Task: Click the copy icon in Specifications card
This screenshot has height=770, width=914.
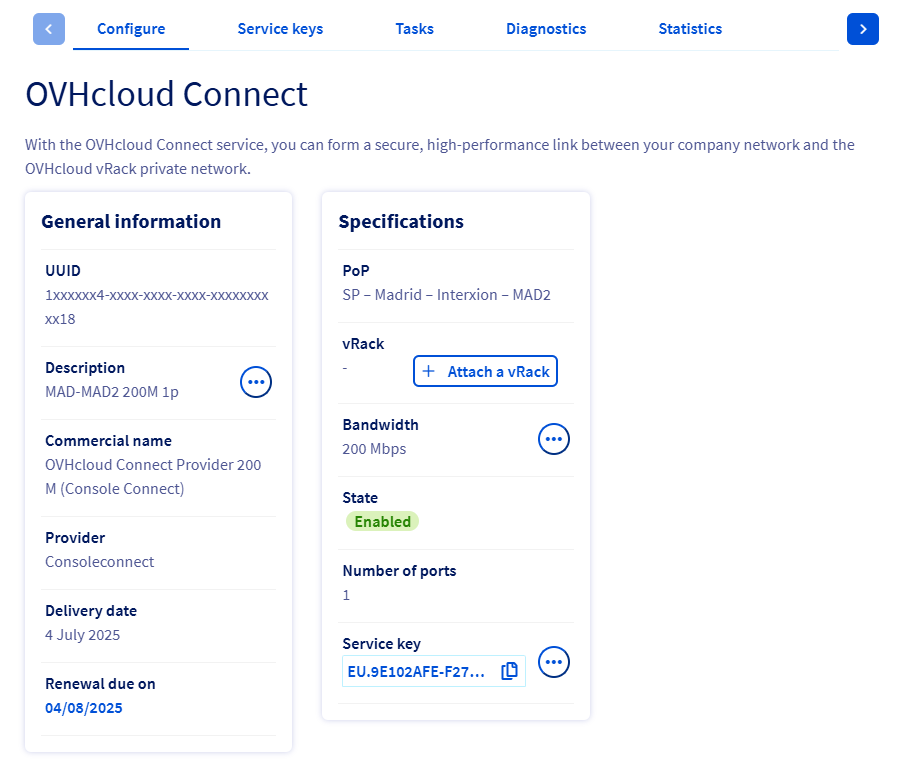Action: click(509, 671)
